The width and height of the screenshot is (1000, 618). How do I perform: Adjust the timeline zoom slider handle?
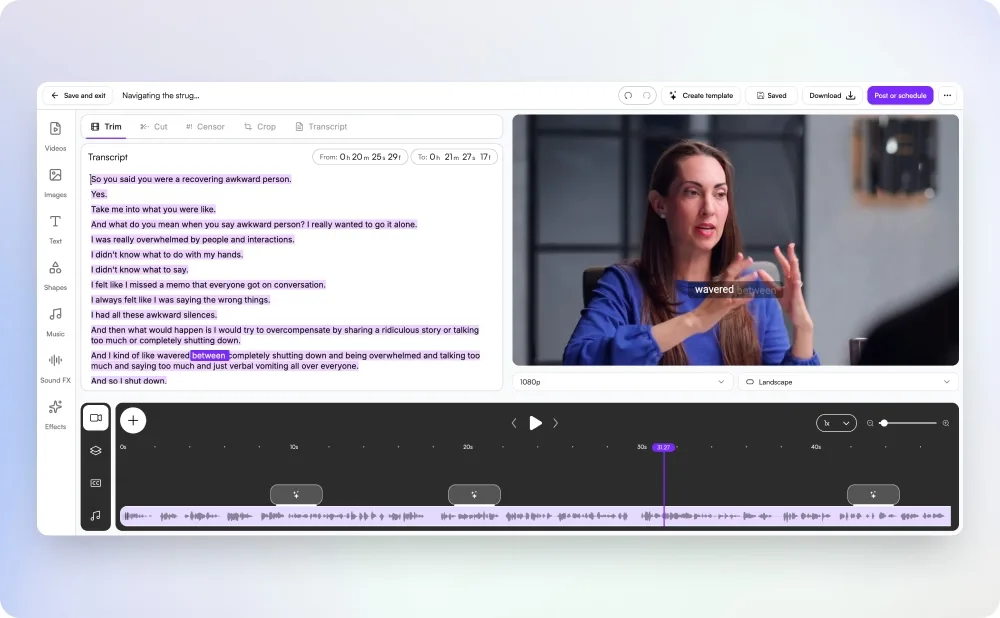[884, 423]
